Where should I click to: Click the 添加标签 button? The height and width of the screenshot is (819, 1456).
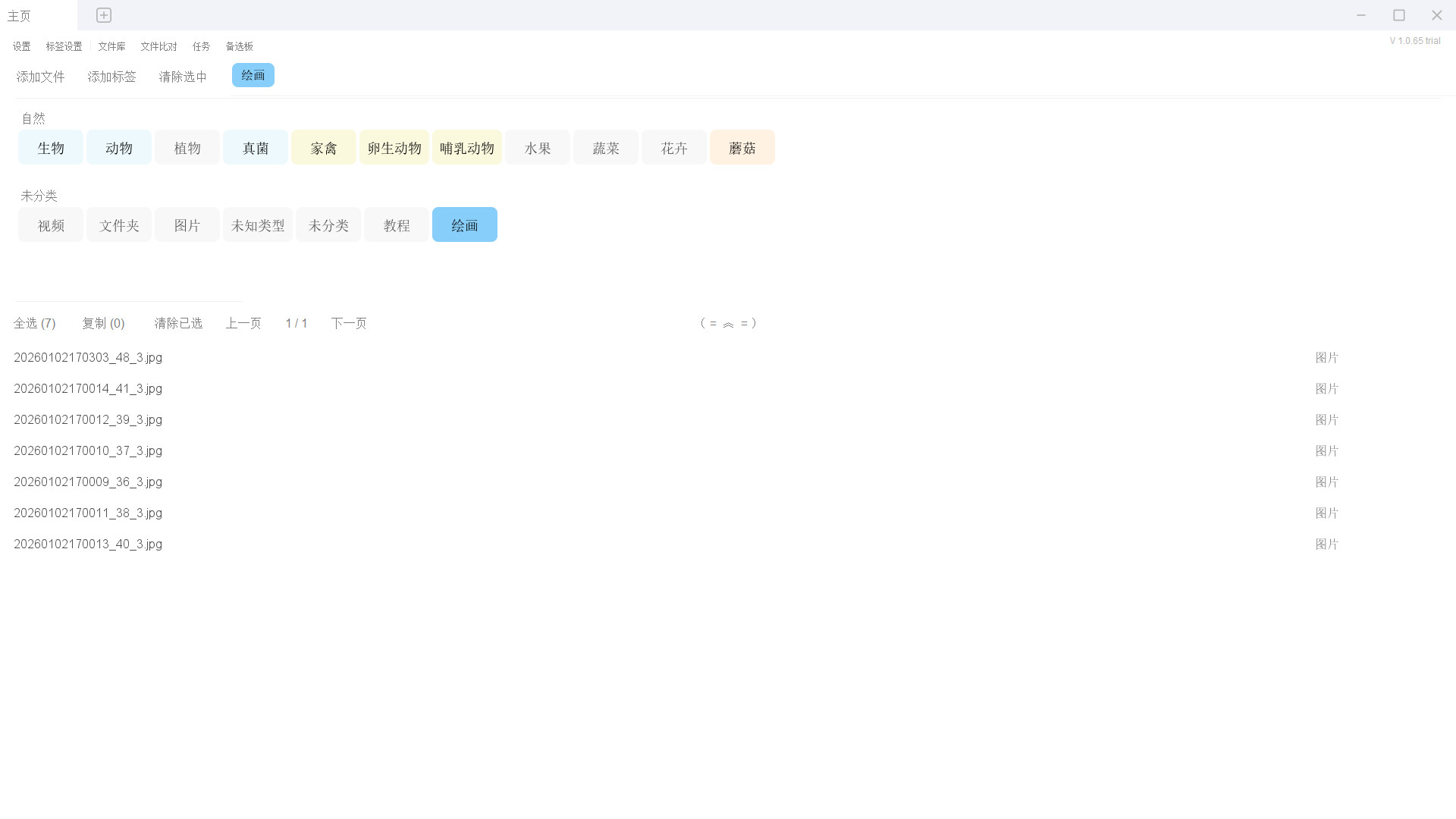(x=111, y=76)
